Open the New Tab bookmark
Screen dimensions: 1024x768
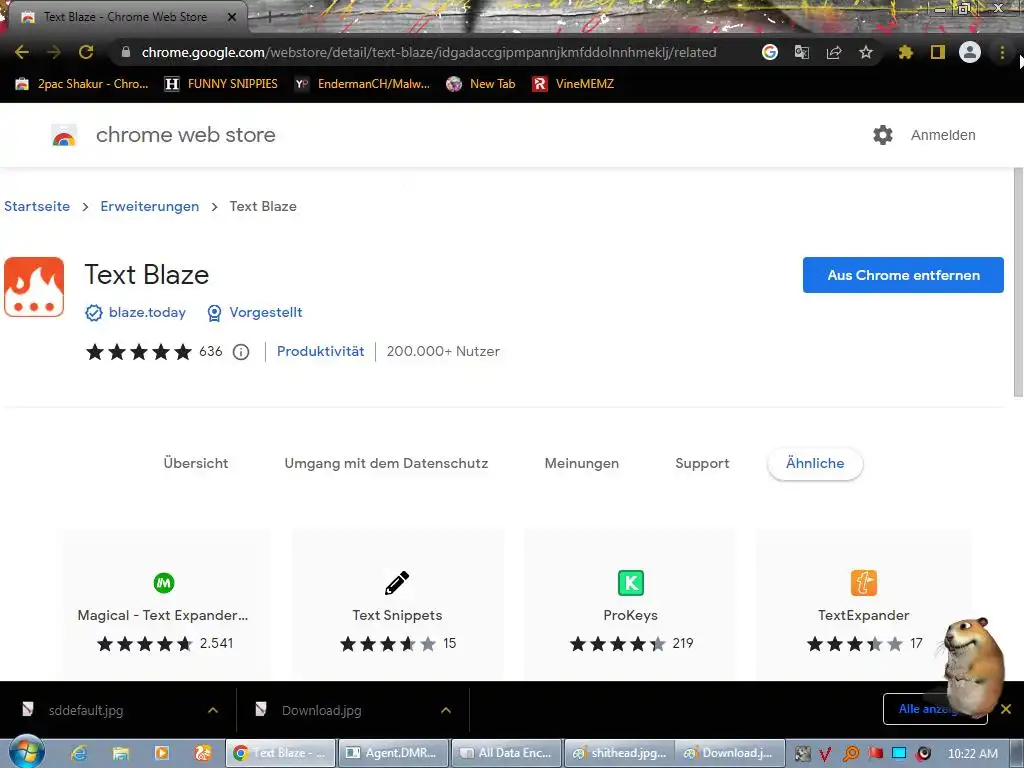481,84
